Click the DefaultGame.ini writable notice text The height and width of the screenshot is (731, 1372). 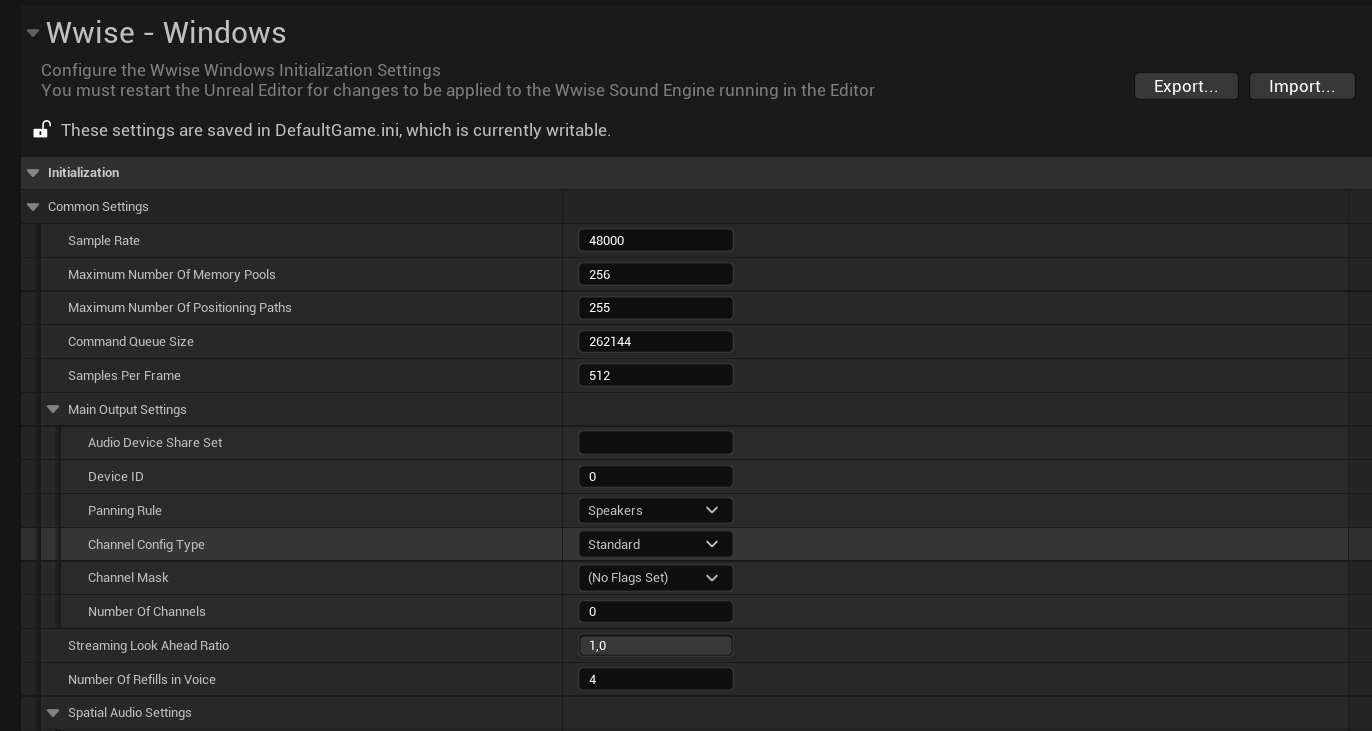[x=336, y=130]
